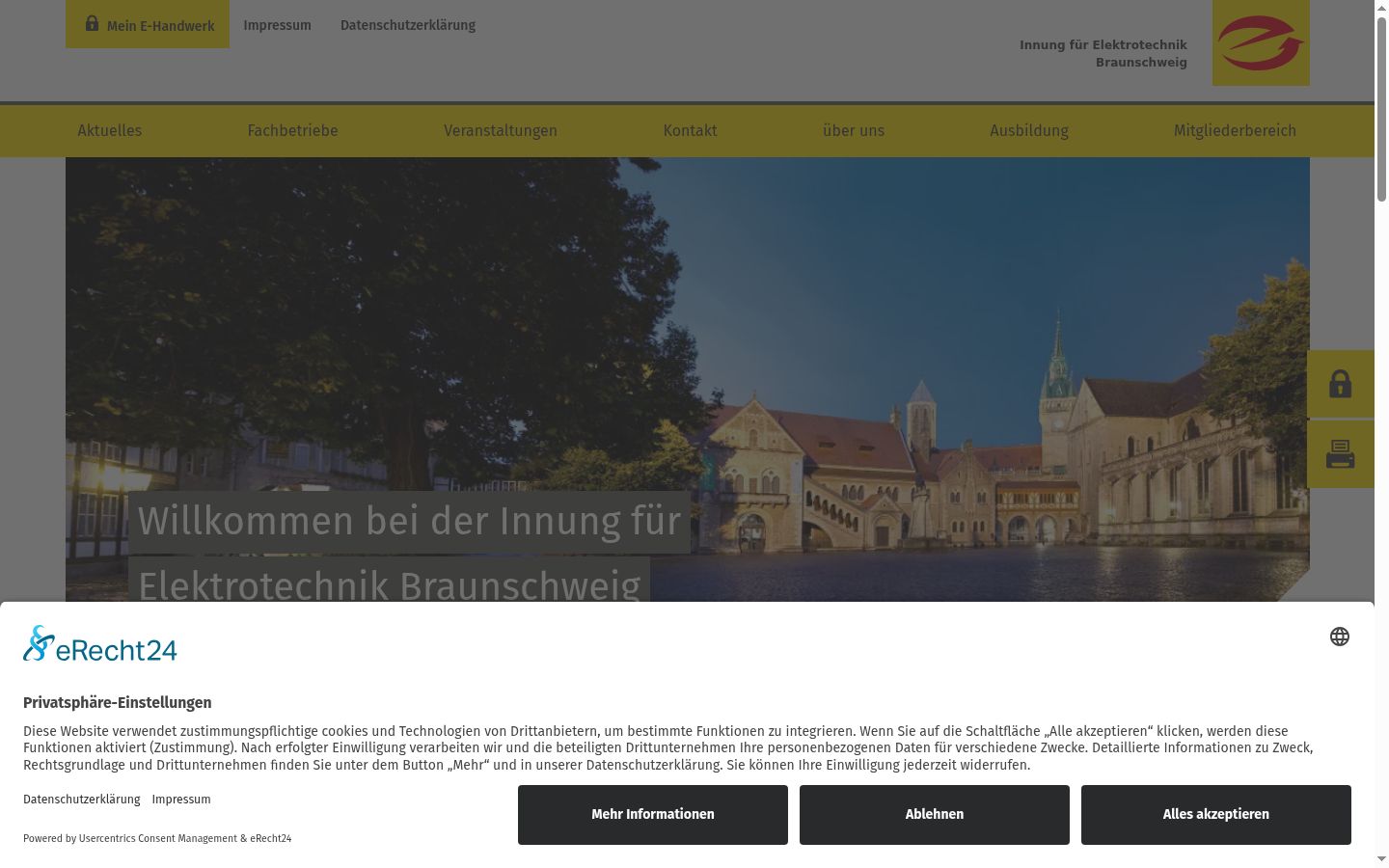Open Veranstaltungen menu item

coord(501,130)
